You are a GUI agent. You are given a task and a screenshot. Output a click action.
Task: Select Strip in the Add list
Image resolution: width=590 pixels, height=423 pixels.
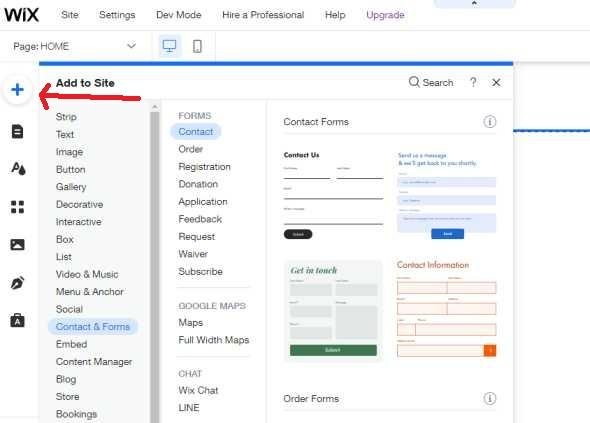(66, 117)
